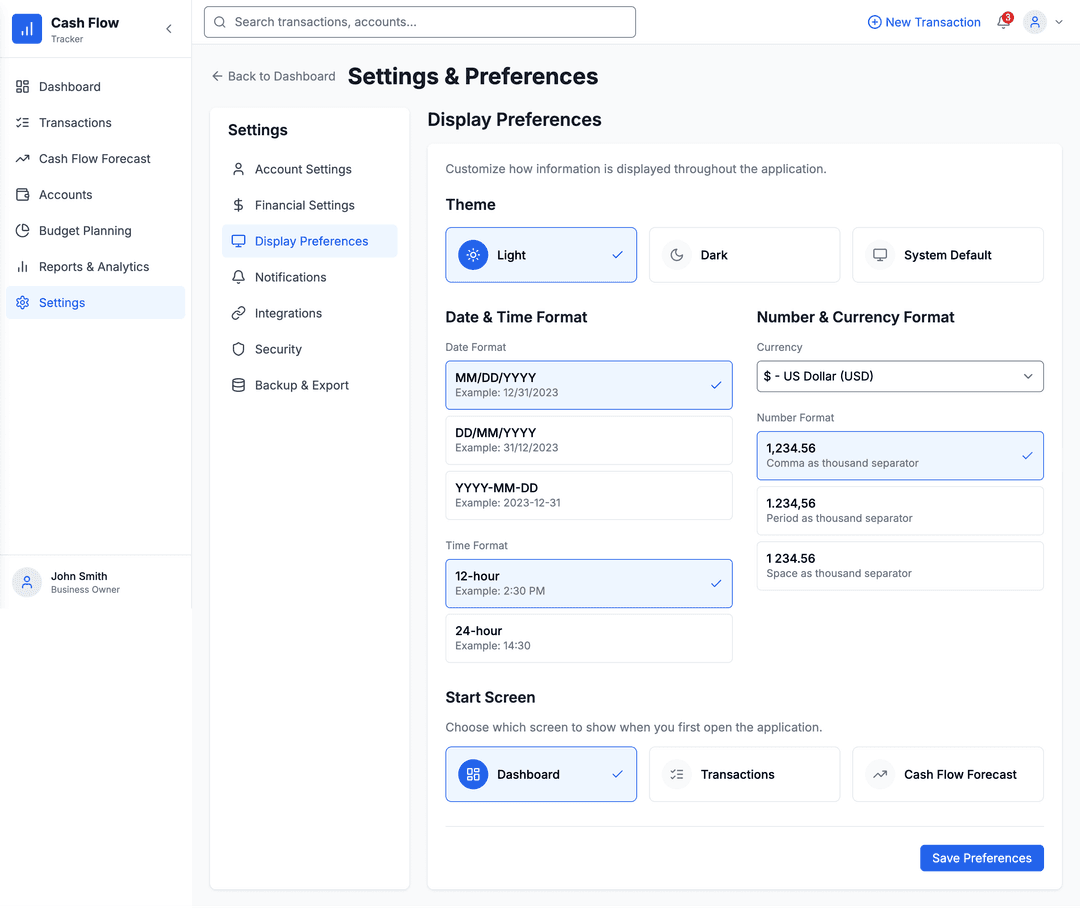
Task: Click the monitor icon for System Default
Action: [880, 255]
